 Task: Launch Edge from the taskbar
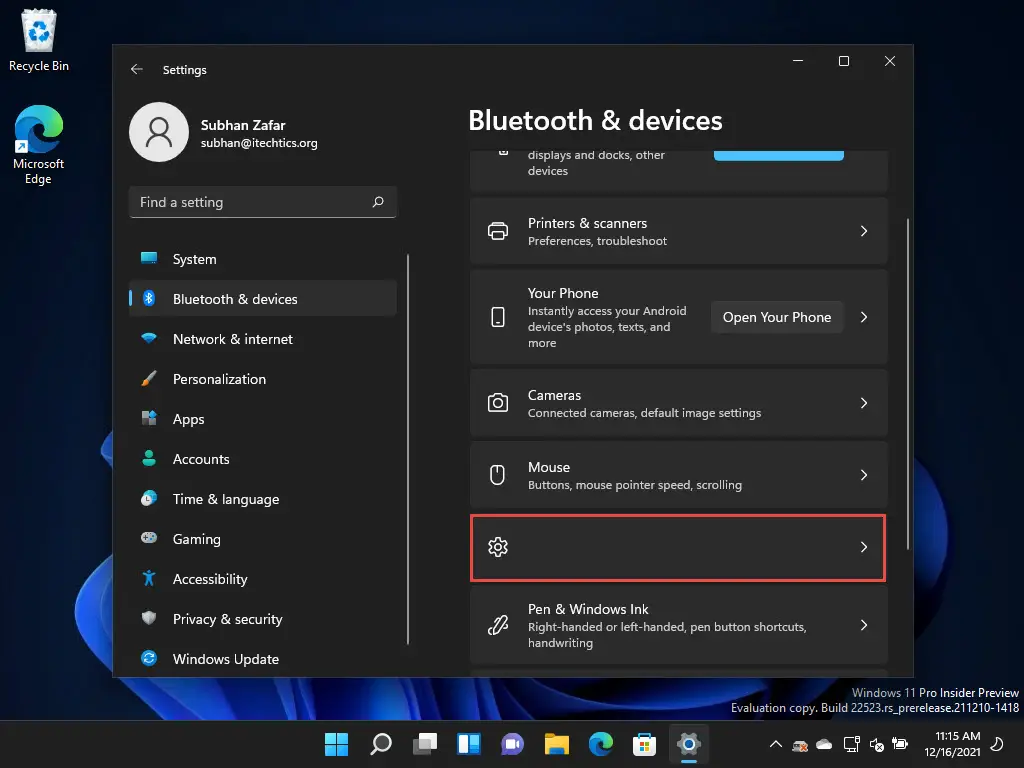click(x=601, y=744)
